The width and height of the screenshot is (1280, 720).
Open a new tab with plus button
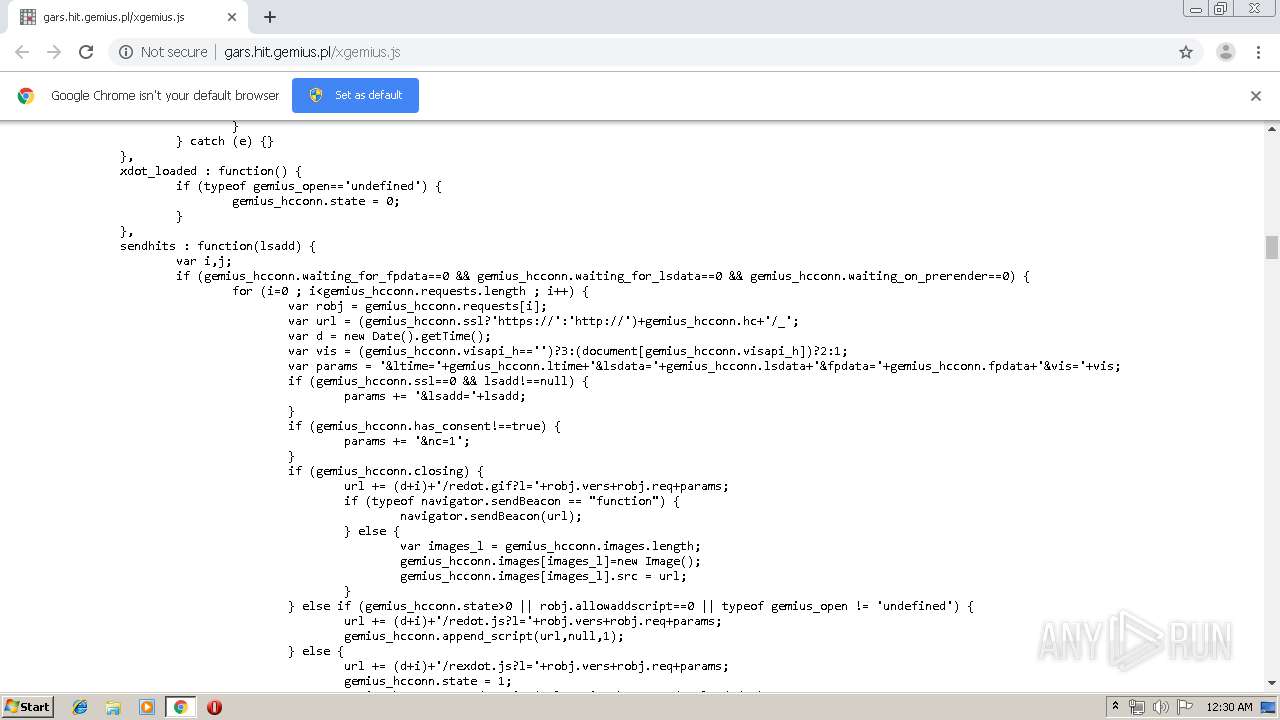(270, 17)
